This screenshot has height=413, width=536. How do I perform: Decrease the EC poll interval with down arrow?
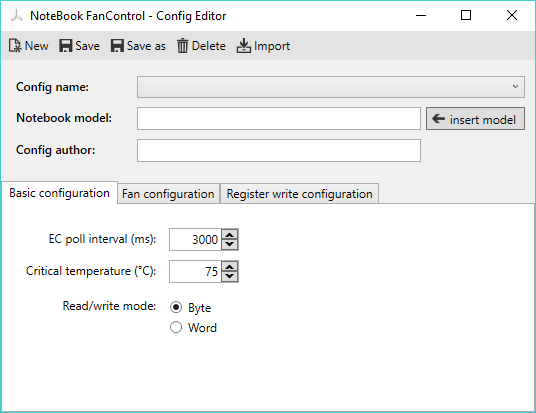230,245
